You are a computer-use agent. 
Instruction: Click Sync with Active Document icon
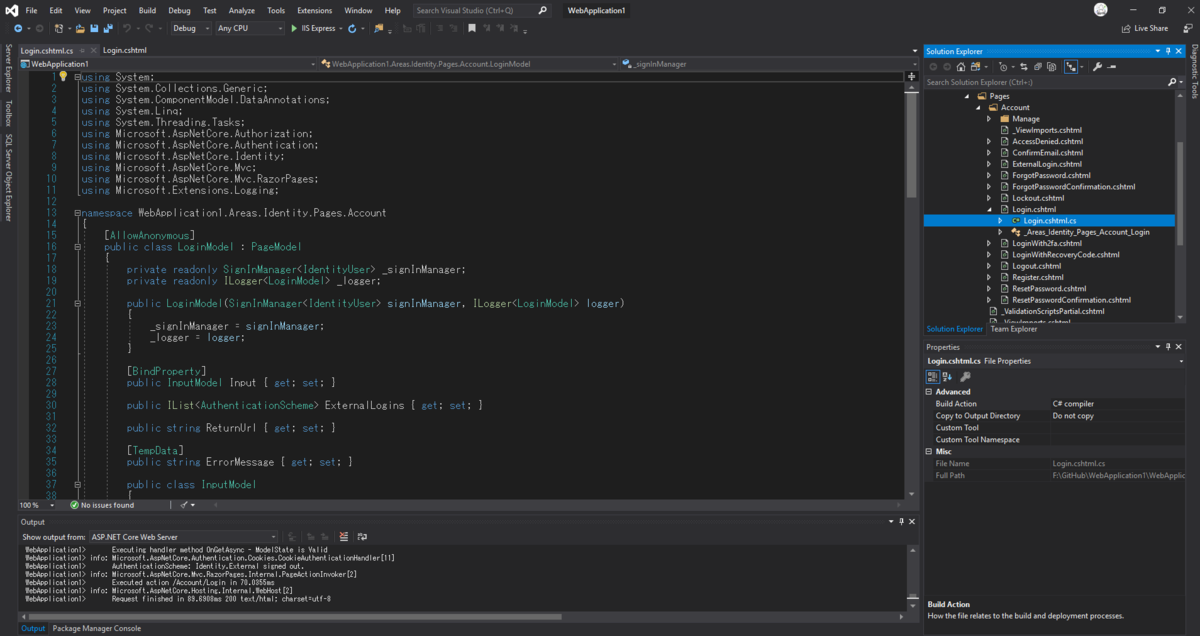coord(1024,67)
